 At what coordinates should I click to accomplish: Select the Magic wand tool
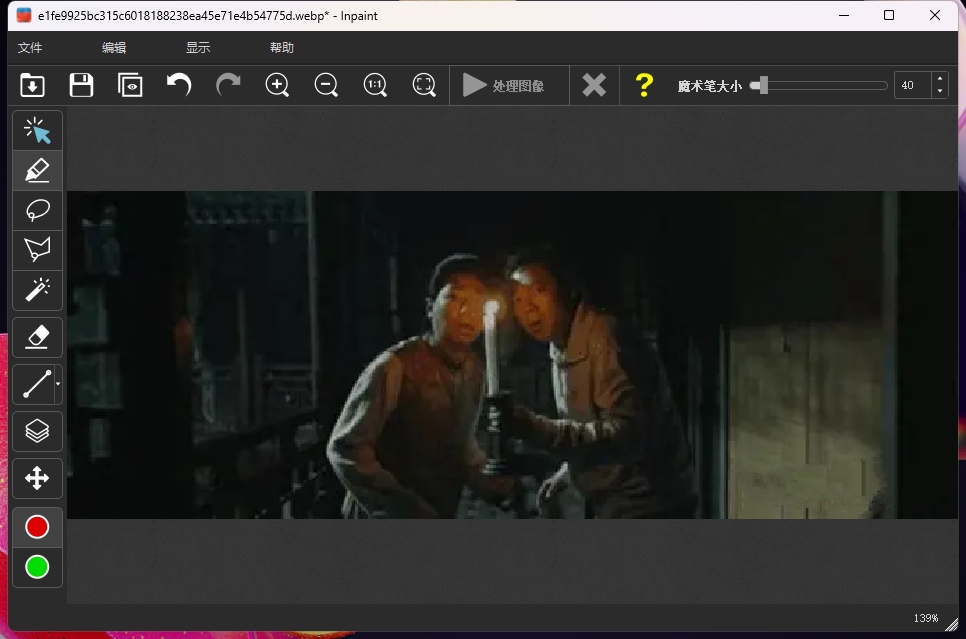click(x=37, y=290)
